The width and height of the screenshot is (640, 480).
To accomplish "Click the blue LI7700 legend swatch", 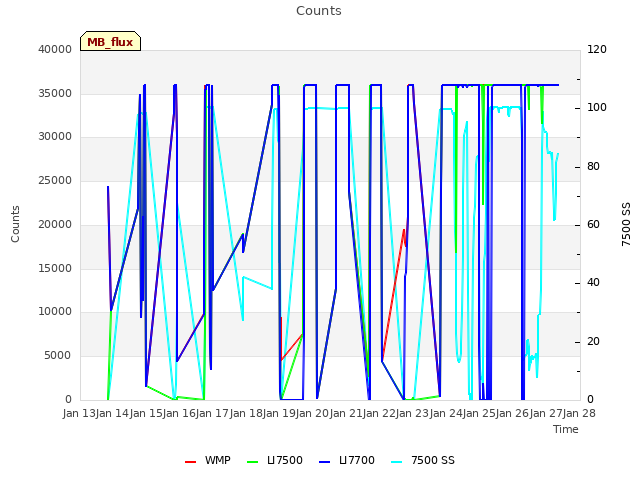I will coord(324,462).
